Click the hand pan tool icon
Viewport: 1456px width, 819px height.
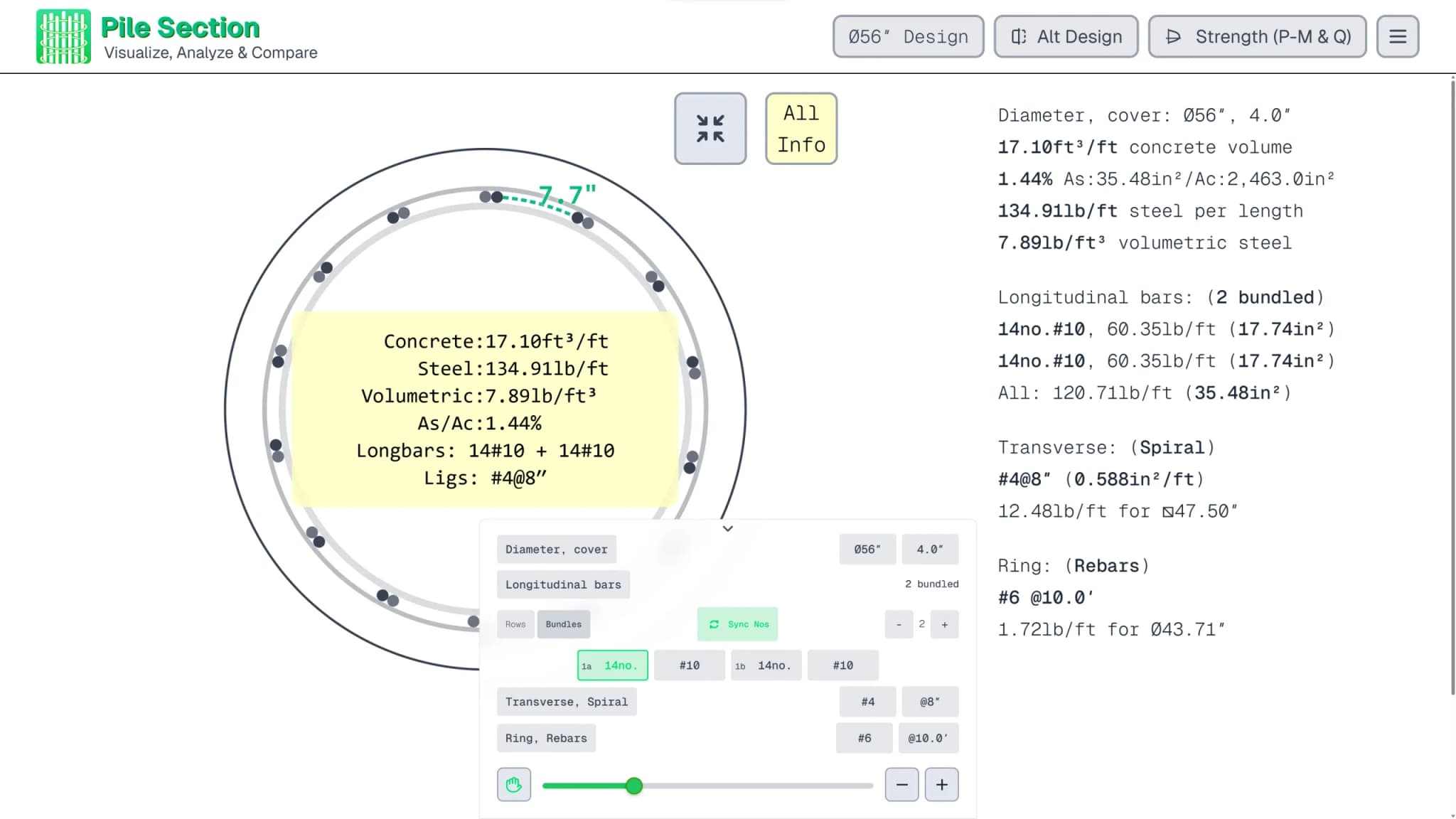(x=514, y=785)
